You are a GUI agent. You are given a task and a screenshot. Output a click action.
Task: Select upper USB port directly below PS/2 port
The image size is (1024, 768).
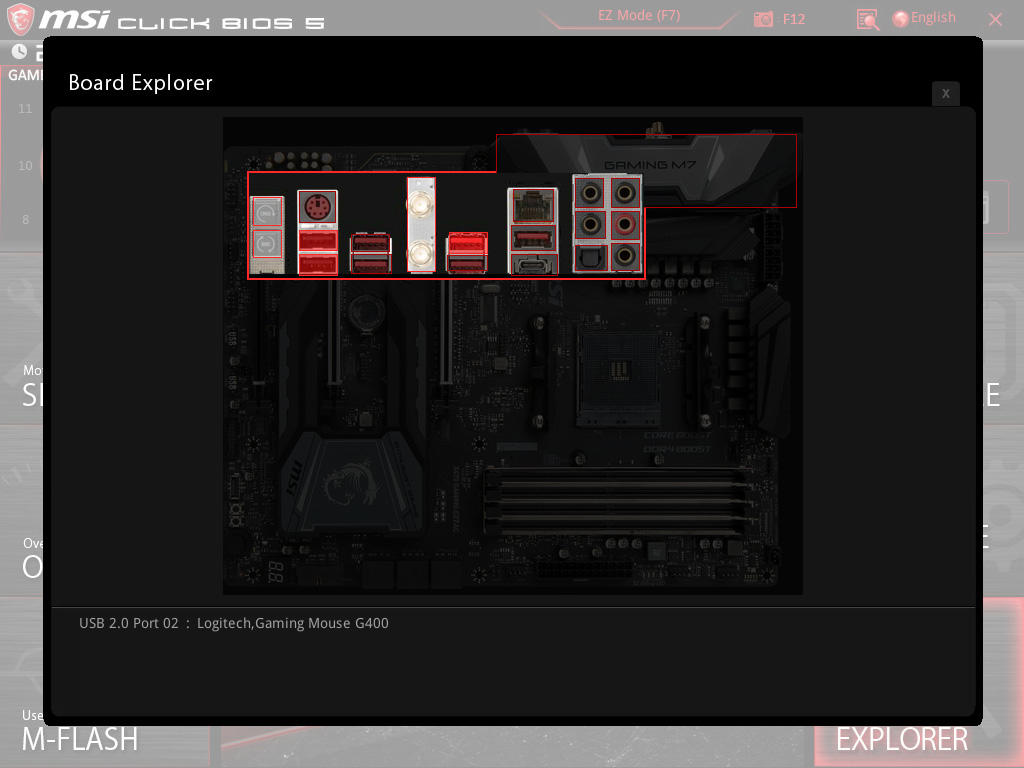pyautogui.click(x=317, y=241)
